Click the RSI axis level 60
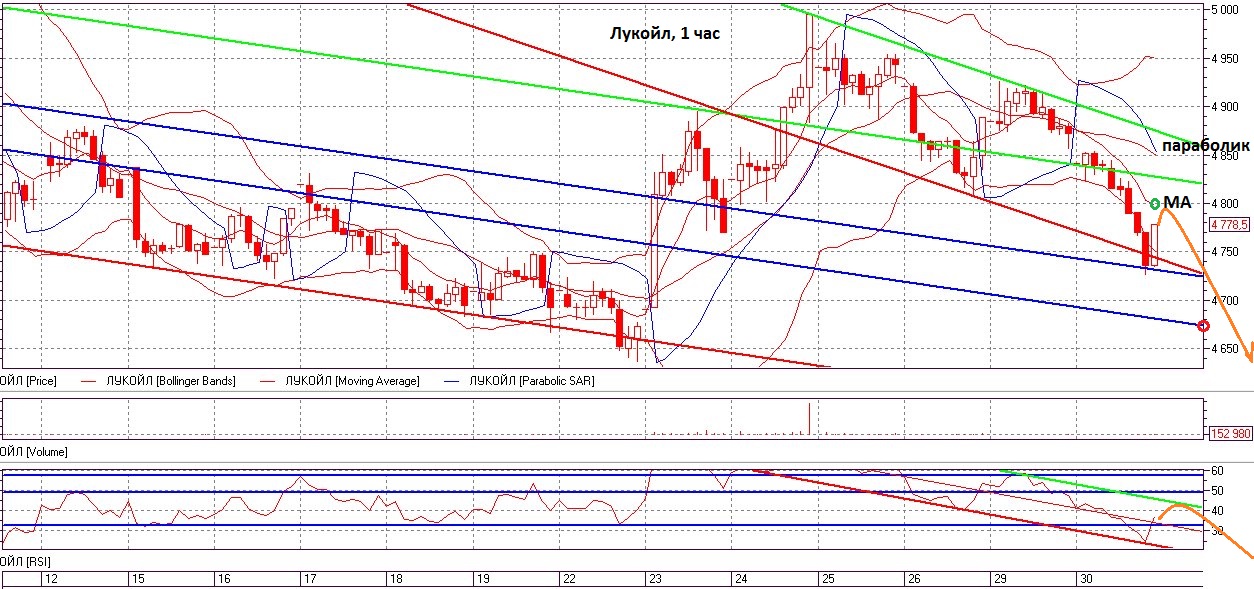 (x=1216, y=470)
